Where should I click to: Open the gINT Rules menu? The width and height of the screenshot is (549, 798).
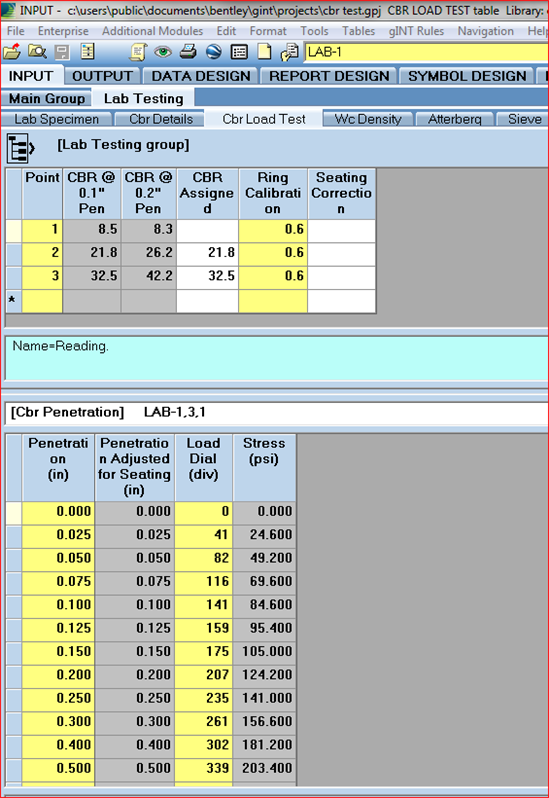click(x=416, y=31)
